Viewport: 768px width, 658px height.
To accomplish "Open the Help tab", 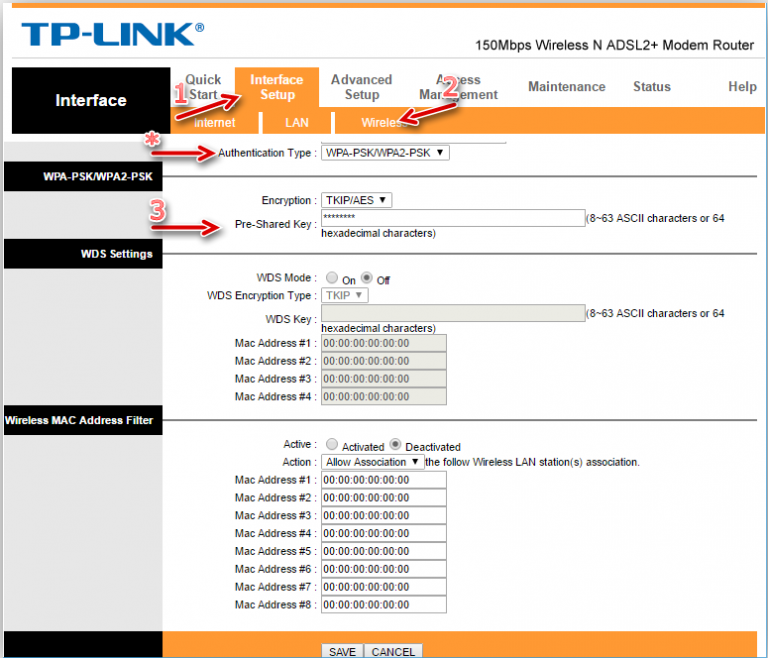I will pyautogui.click(x=742, y=87).
